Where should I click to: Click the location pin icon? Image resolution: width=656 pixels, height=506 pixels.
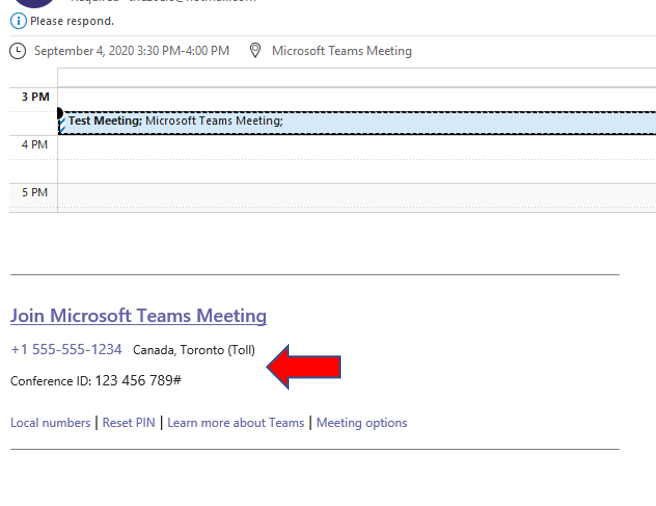point(255,51)
